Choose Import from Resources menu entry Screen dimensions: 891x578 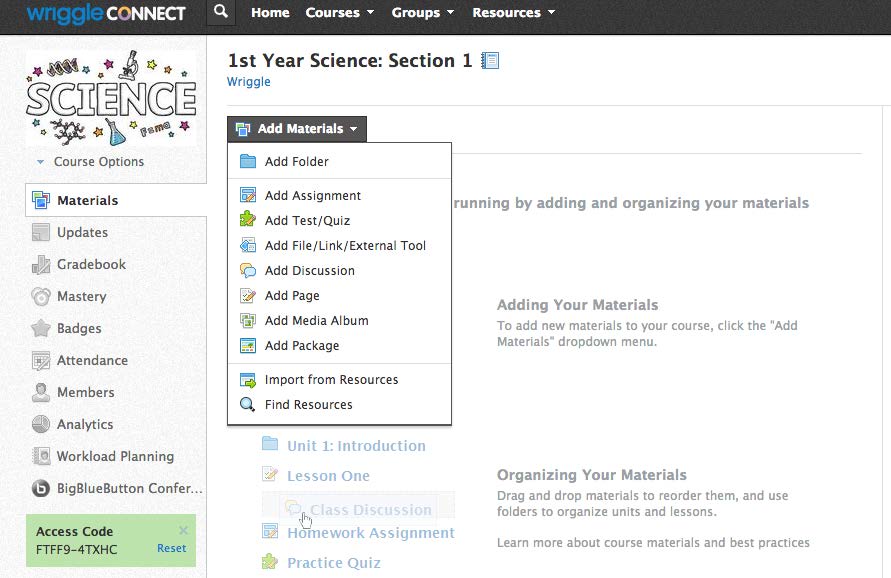tap(331, 379)
